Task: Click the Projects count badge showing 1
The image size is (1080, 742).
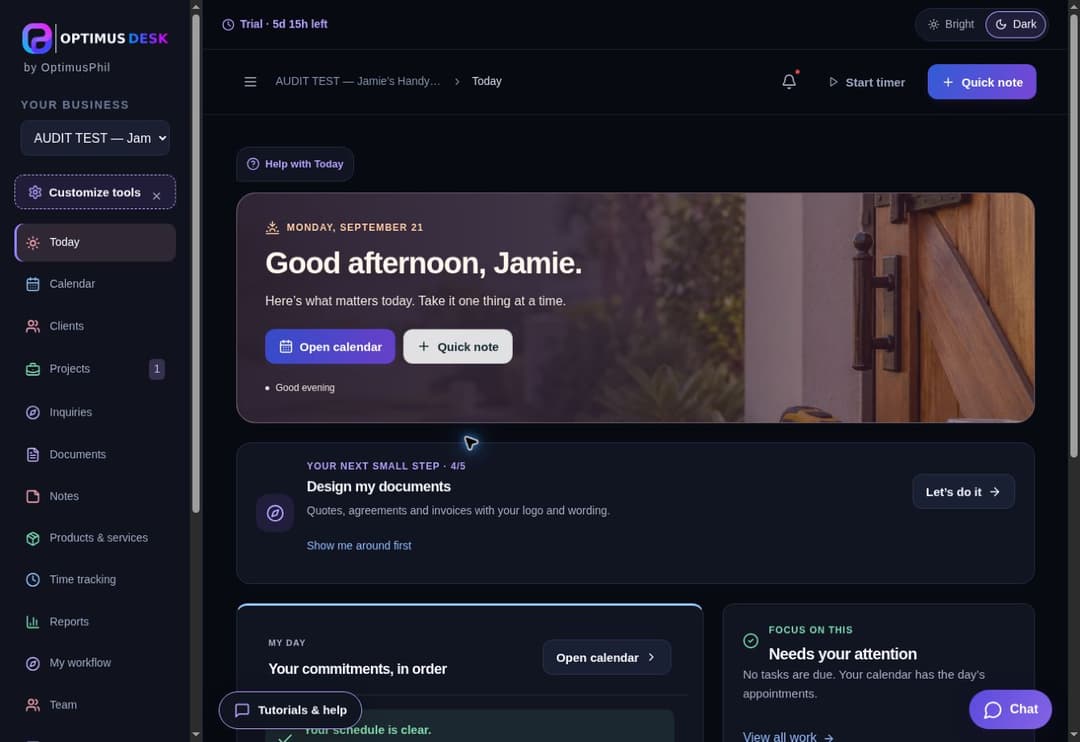Action: (x=157, y=369)
